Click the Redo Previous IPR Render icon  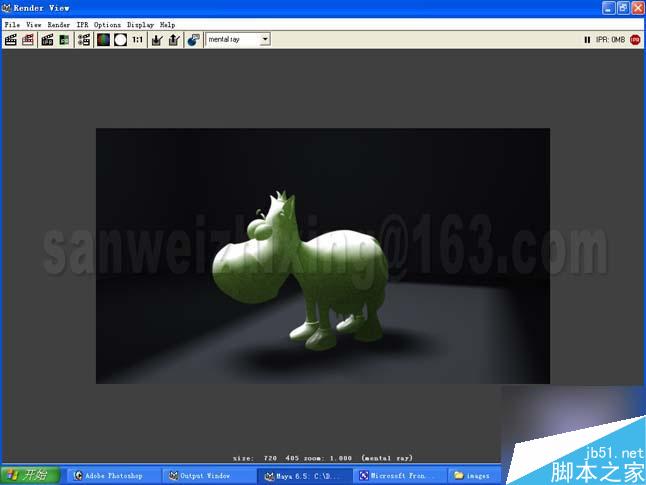click(47, 40)
